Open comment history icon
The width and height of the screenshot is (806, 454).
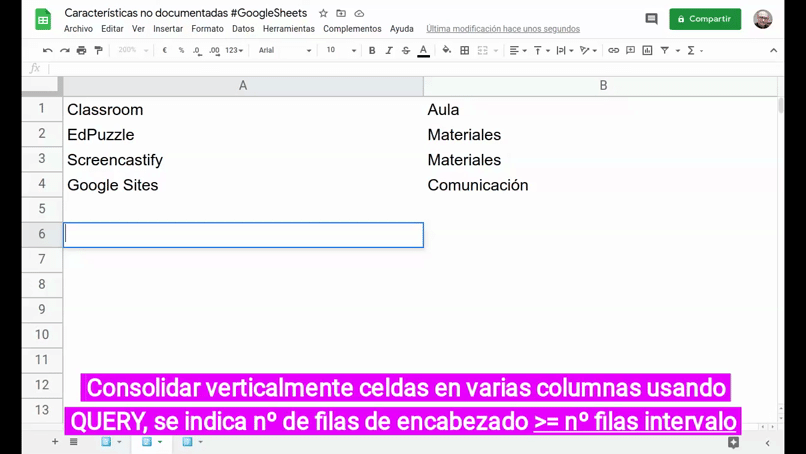tap(651, 19)
